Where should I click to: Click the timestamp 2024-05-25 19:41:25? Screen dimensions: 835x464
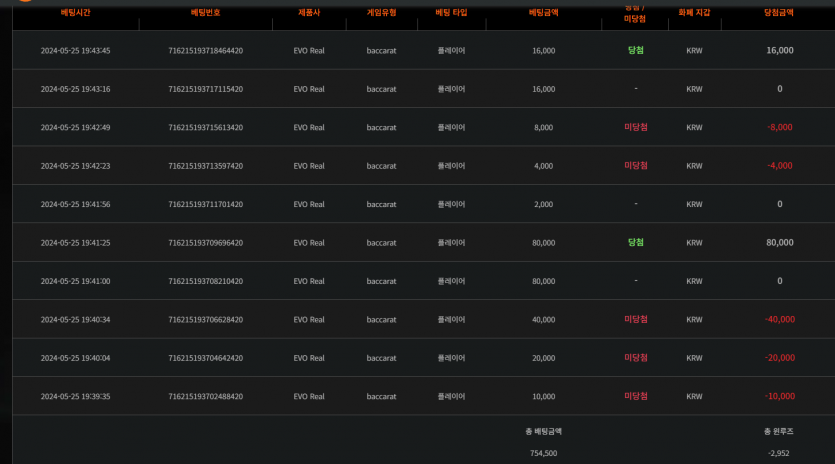[76, 242]
